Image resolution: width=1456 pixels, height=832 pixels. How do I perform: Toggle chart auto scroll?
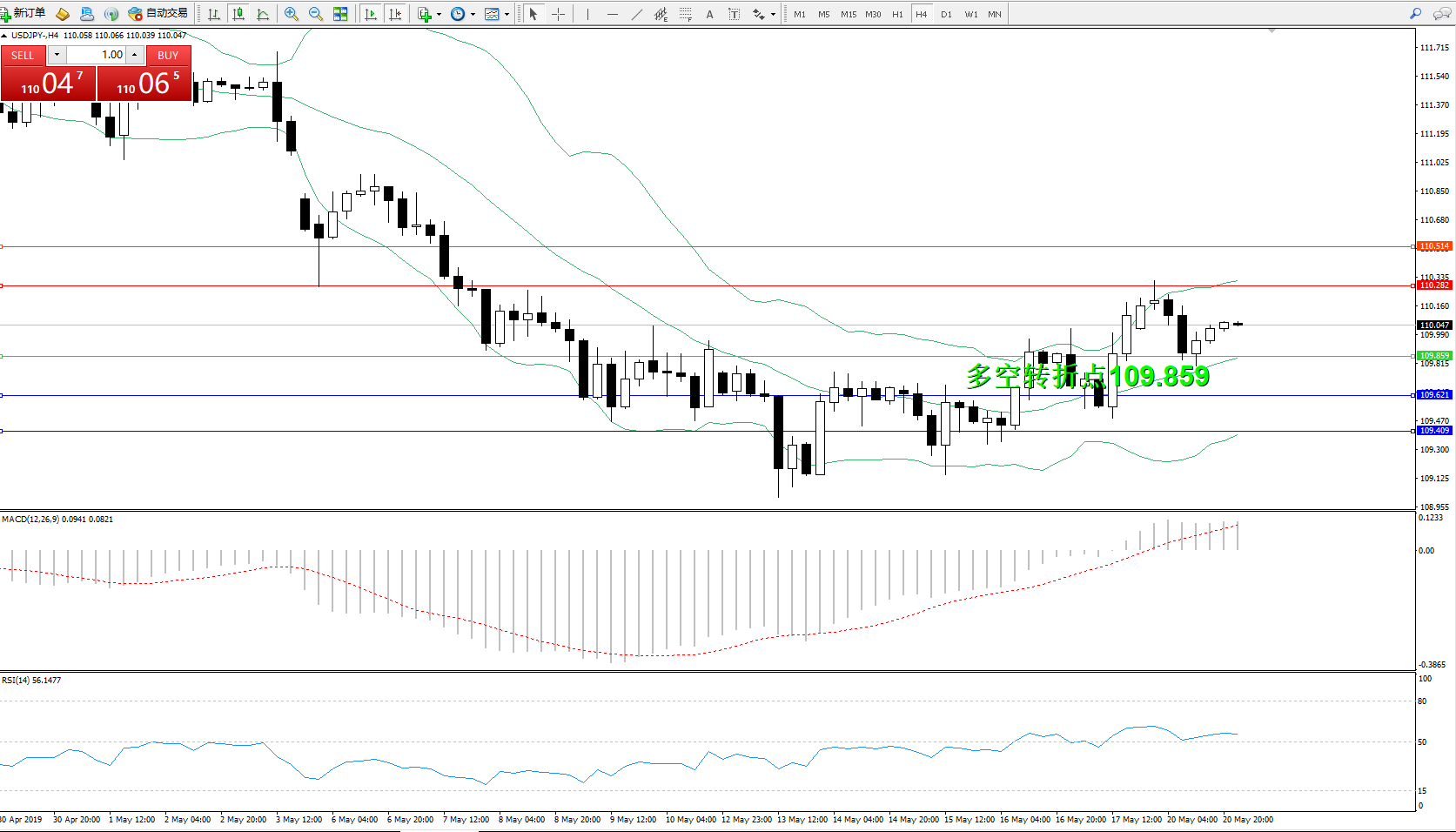tap(371, 14)
